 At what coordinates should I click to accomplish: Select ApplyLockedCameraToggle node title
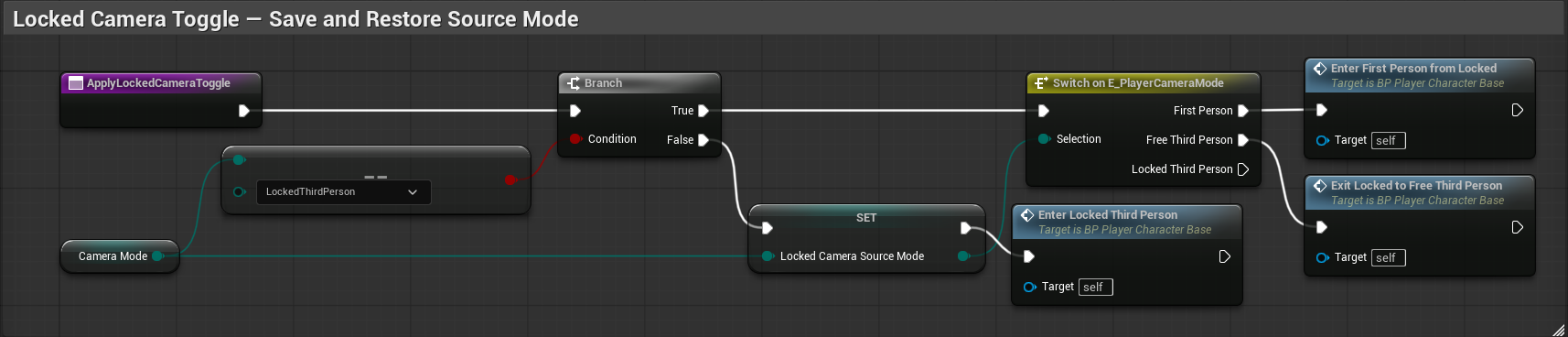tap(158, 83)
